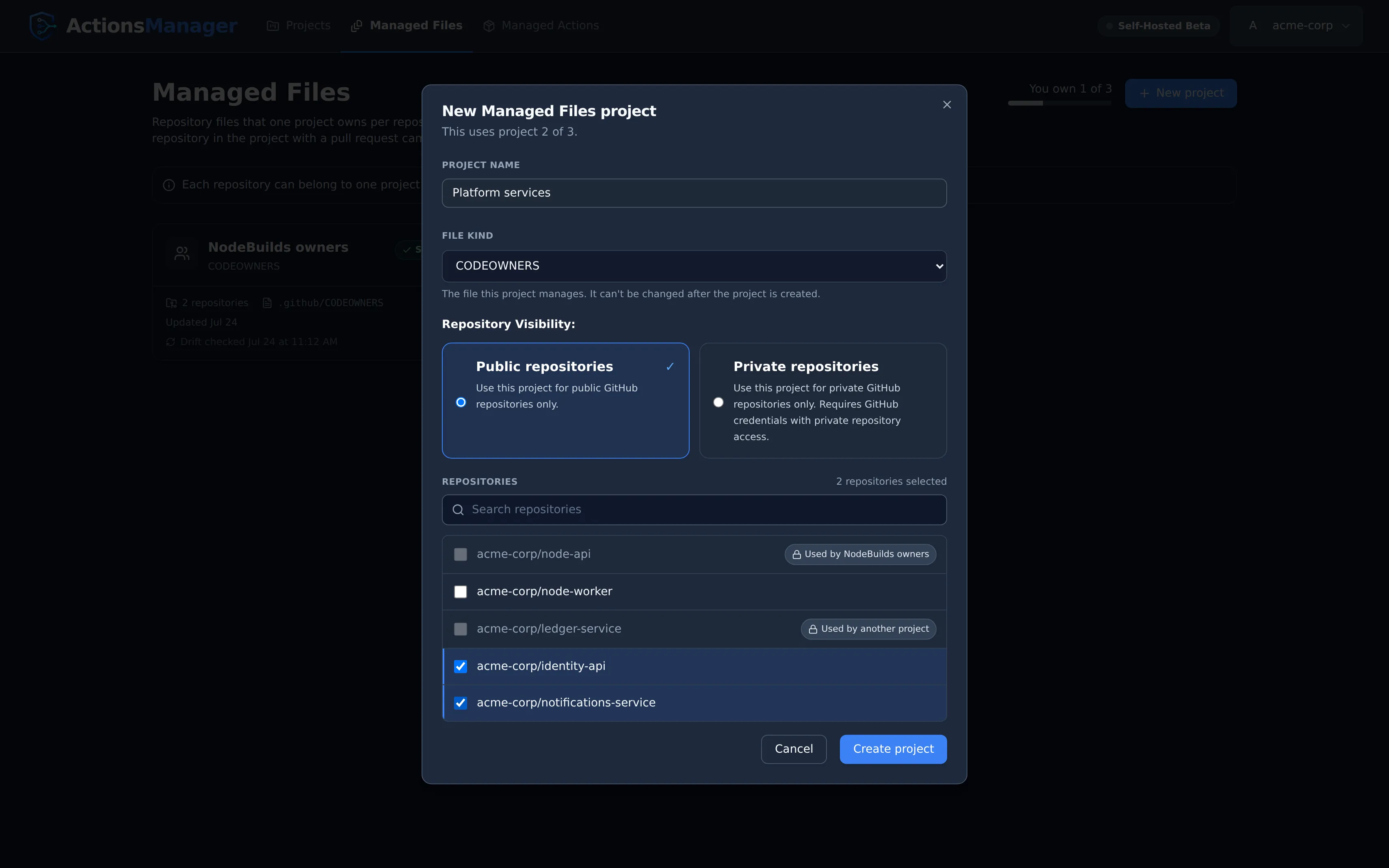Click the plus icon on New project button
This screenshot has width=1389, height=868.
pos(1144,93)
